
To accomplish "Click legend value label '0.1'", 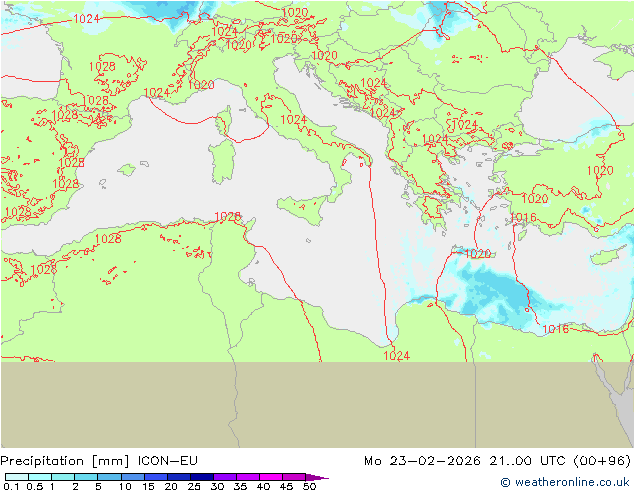I will (11, 486).
